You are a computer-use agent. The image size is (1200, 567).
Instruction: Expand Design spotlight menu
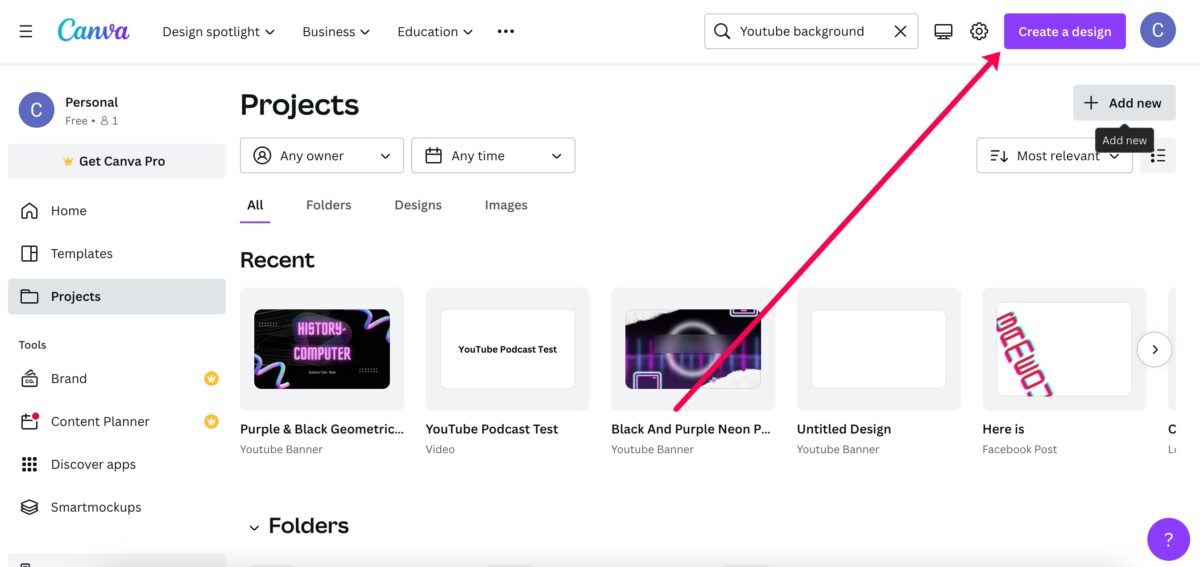(218, 32)
